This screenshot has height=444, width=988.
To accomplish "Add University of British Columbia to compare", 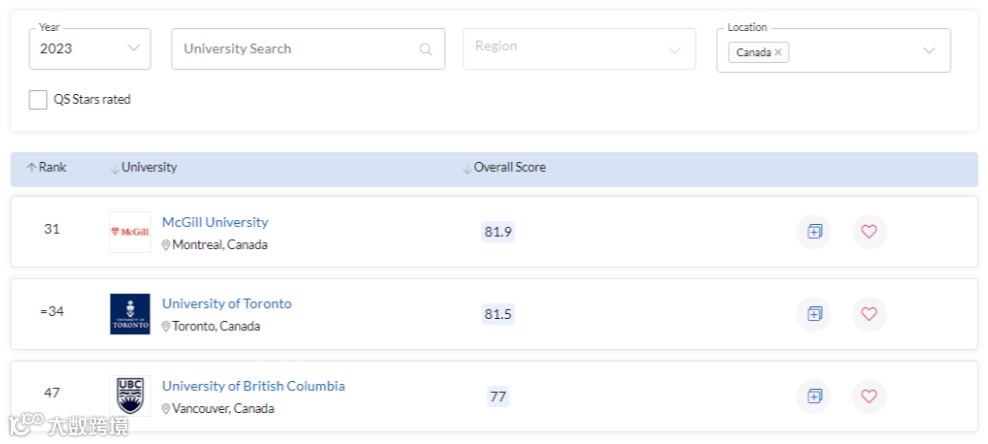I will [x=813, y=396].
